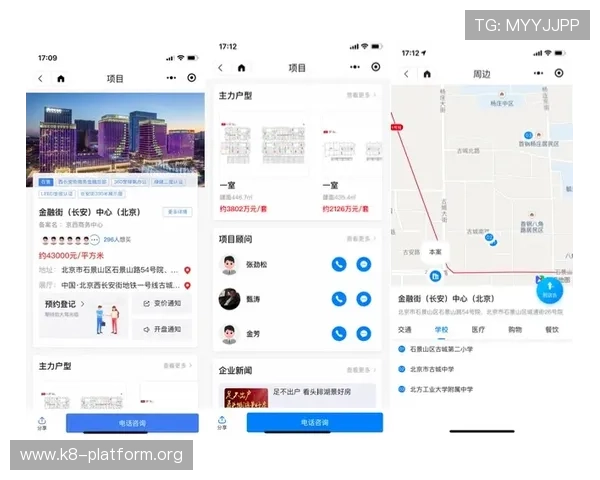Select 医疗 tab on map screen

point(478,330)
